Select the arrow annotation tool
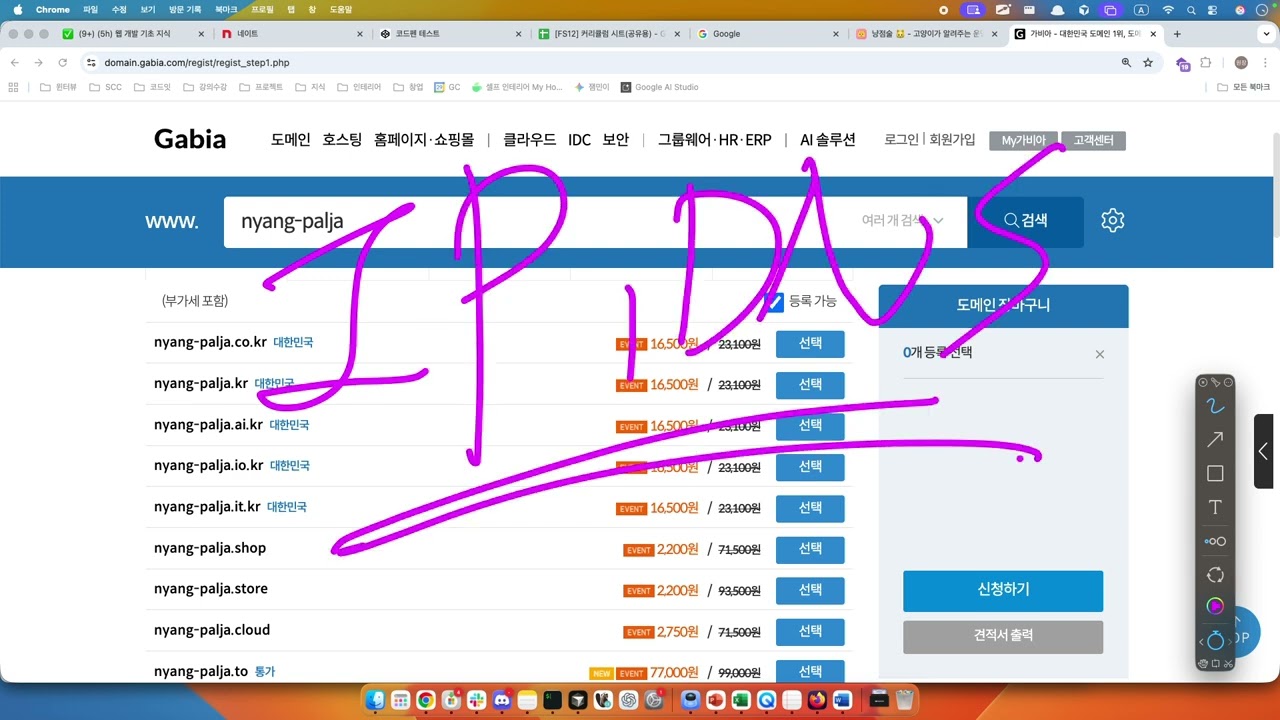The width and height of the screenshot is (1280, 720). pos(1215,440)
